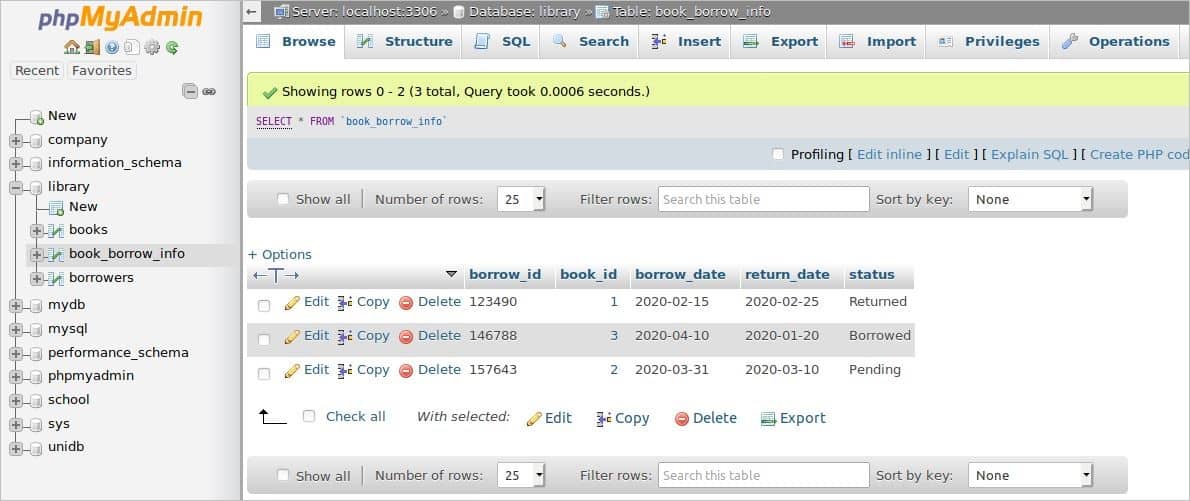Screen dimensions: 1190x501
Task: Click Copy icon for row 123490
Action: 345,302
